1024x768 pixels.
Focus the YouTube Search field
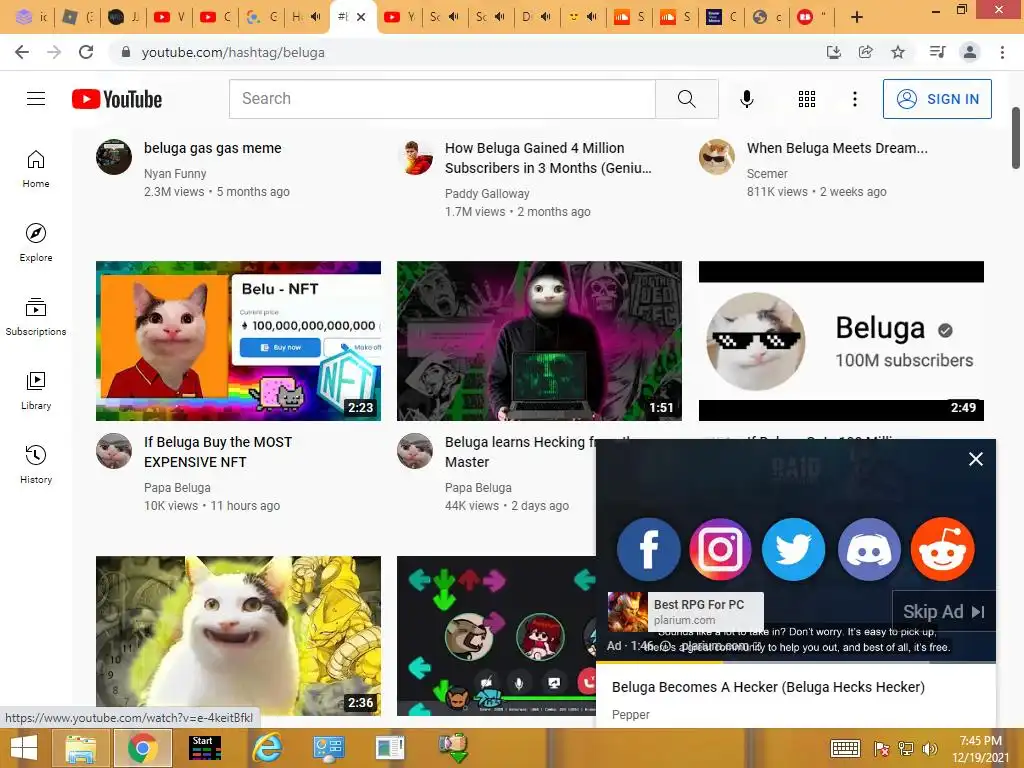442,99
